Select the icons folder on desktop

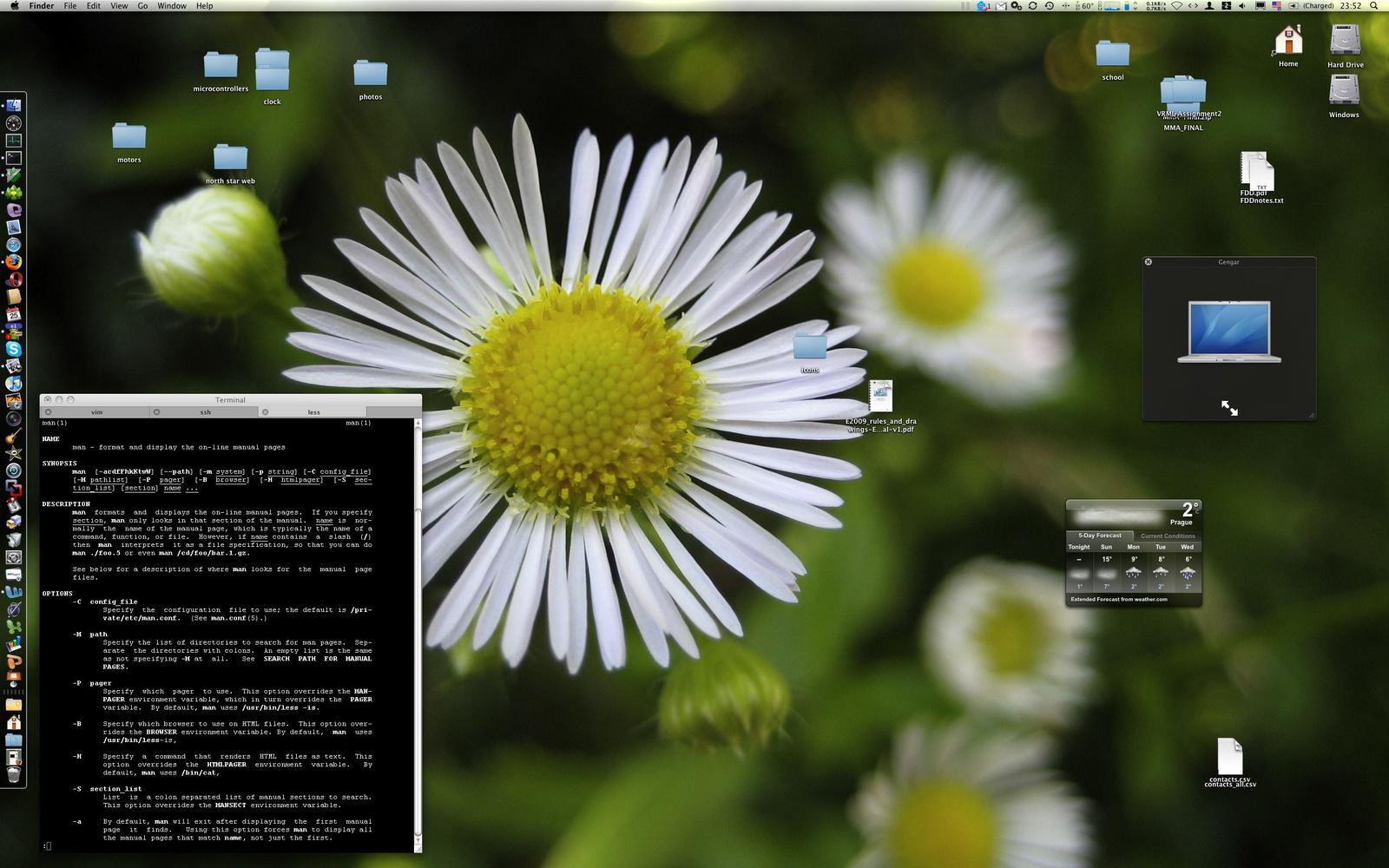coord(810,353)
